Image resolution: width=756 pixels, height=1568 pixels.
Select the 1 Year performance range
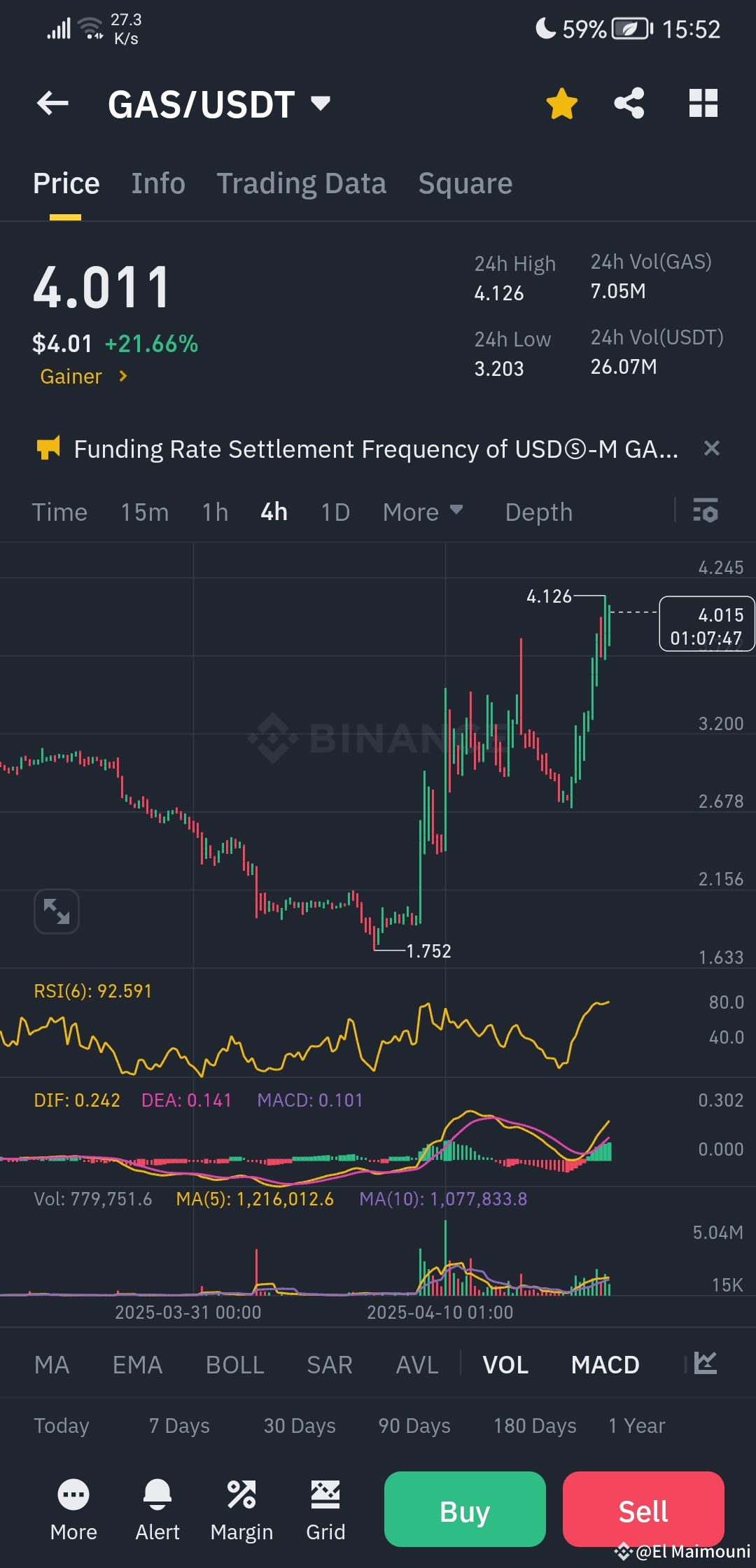pos(637,1426)
